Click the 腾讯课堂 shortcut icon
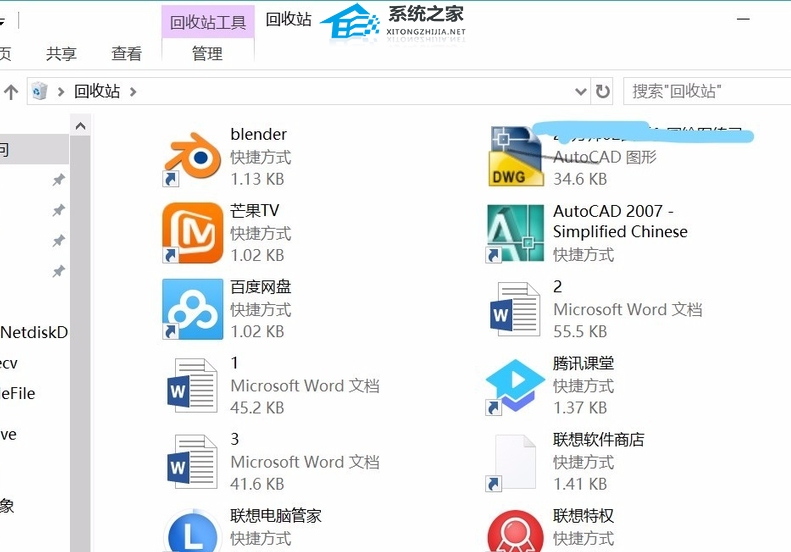 (515, 385)
